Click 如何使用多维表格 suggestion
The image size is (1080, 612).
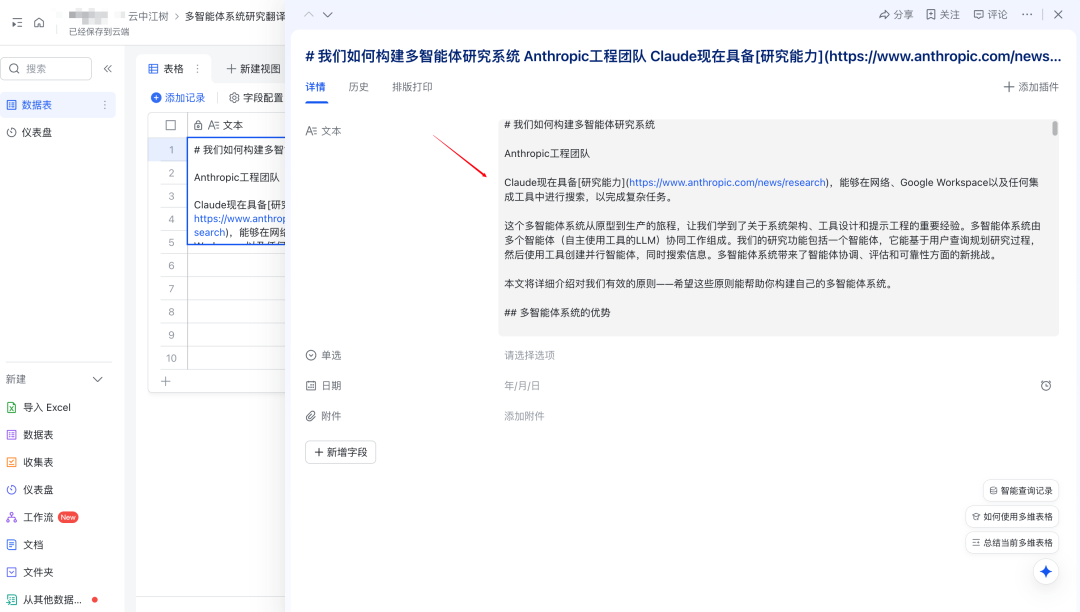click(x=1012, y=517)
